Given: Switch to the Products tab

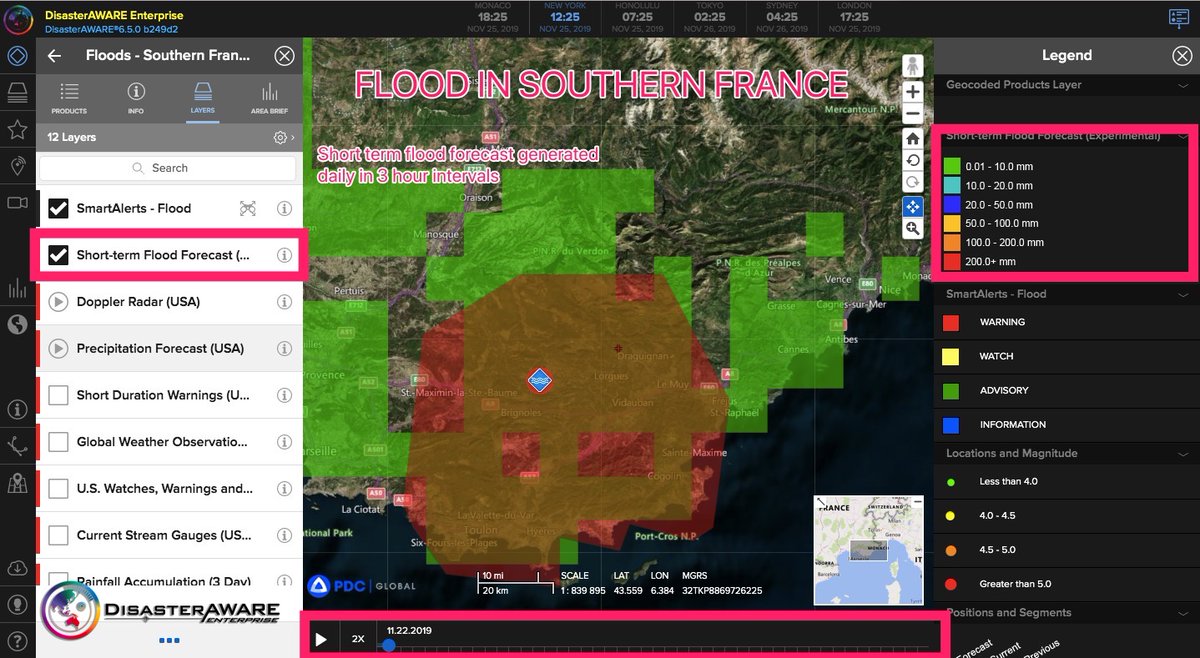Looking at the screenshot, I should (69, 99).
